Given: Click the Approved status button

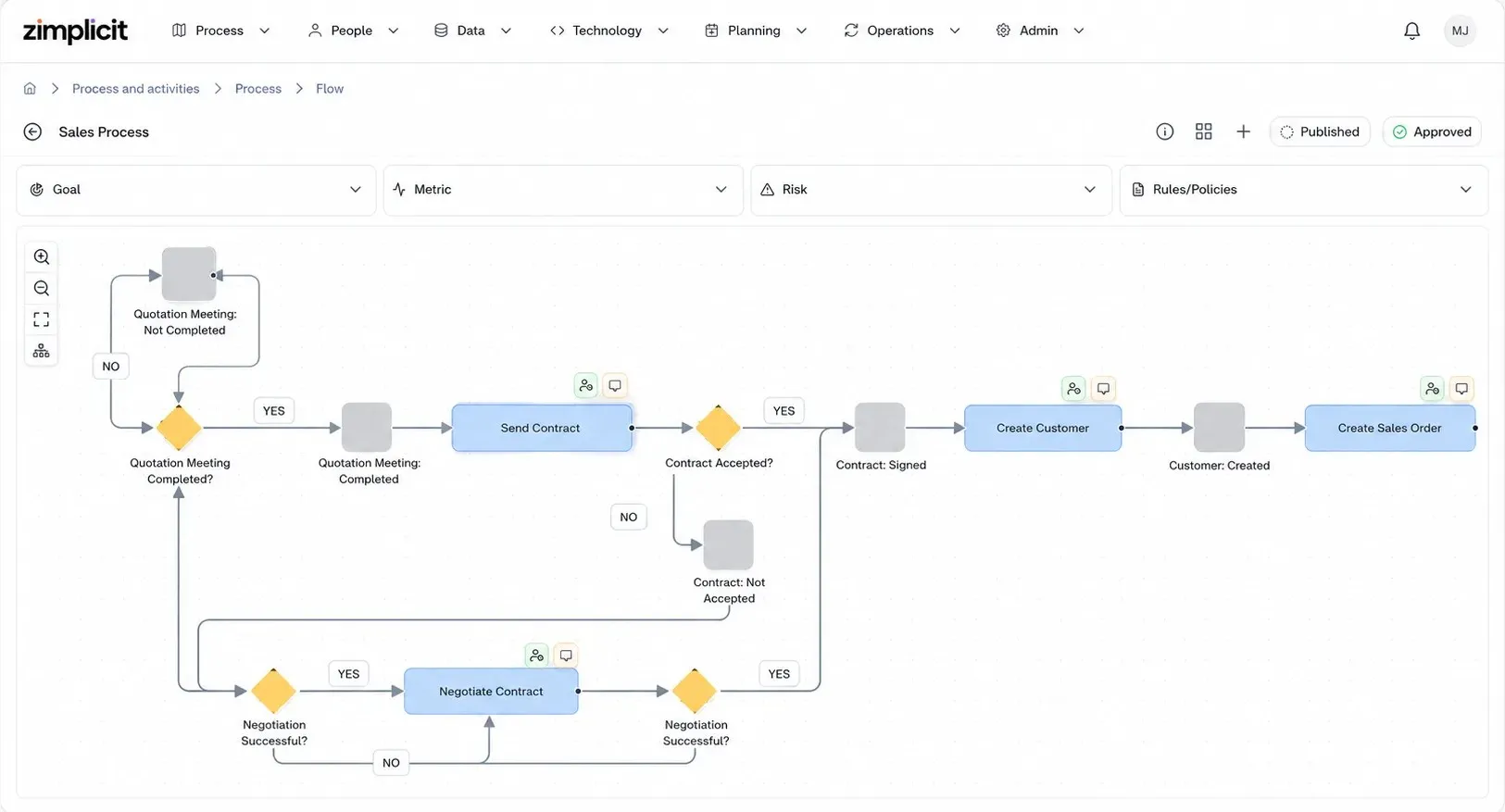Looking at the screenshot, I should (x=1433, y=131).
